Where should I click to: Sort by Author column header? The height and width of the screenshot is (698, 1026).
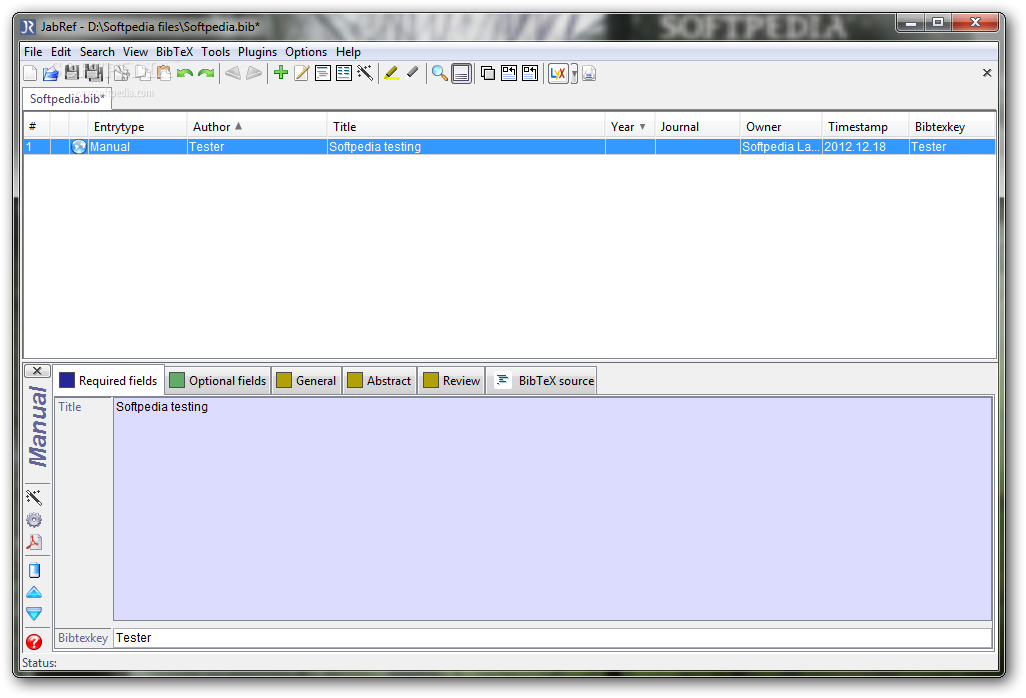[x=256, y=126]
